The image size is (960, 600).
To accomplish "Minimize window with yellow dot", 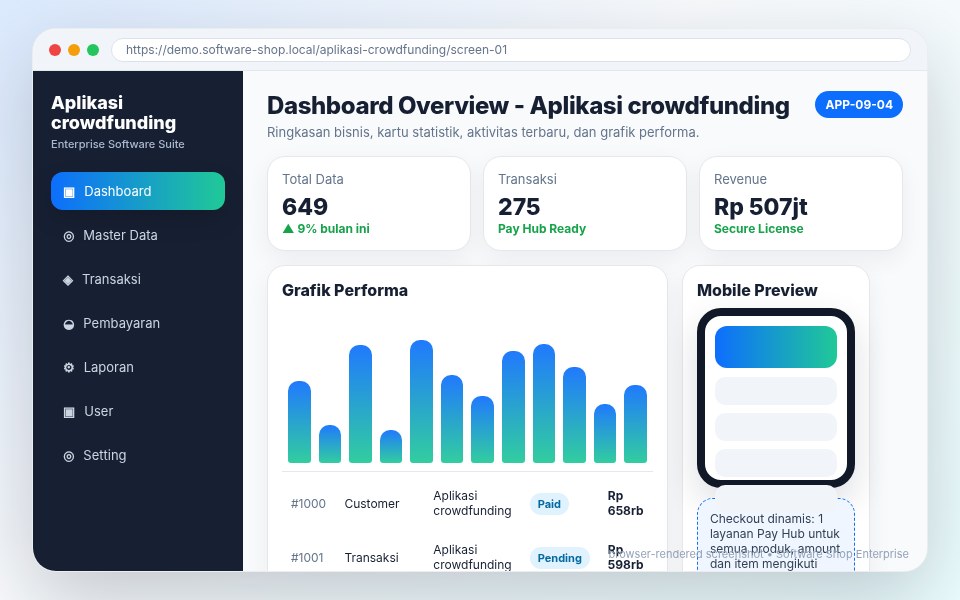I will [74, 50].
